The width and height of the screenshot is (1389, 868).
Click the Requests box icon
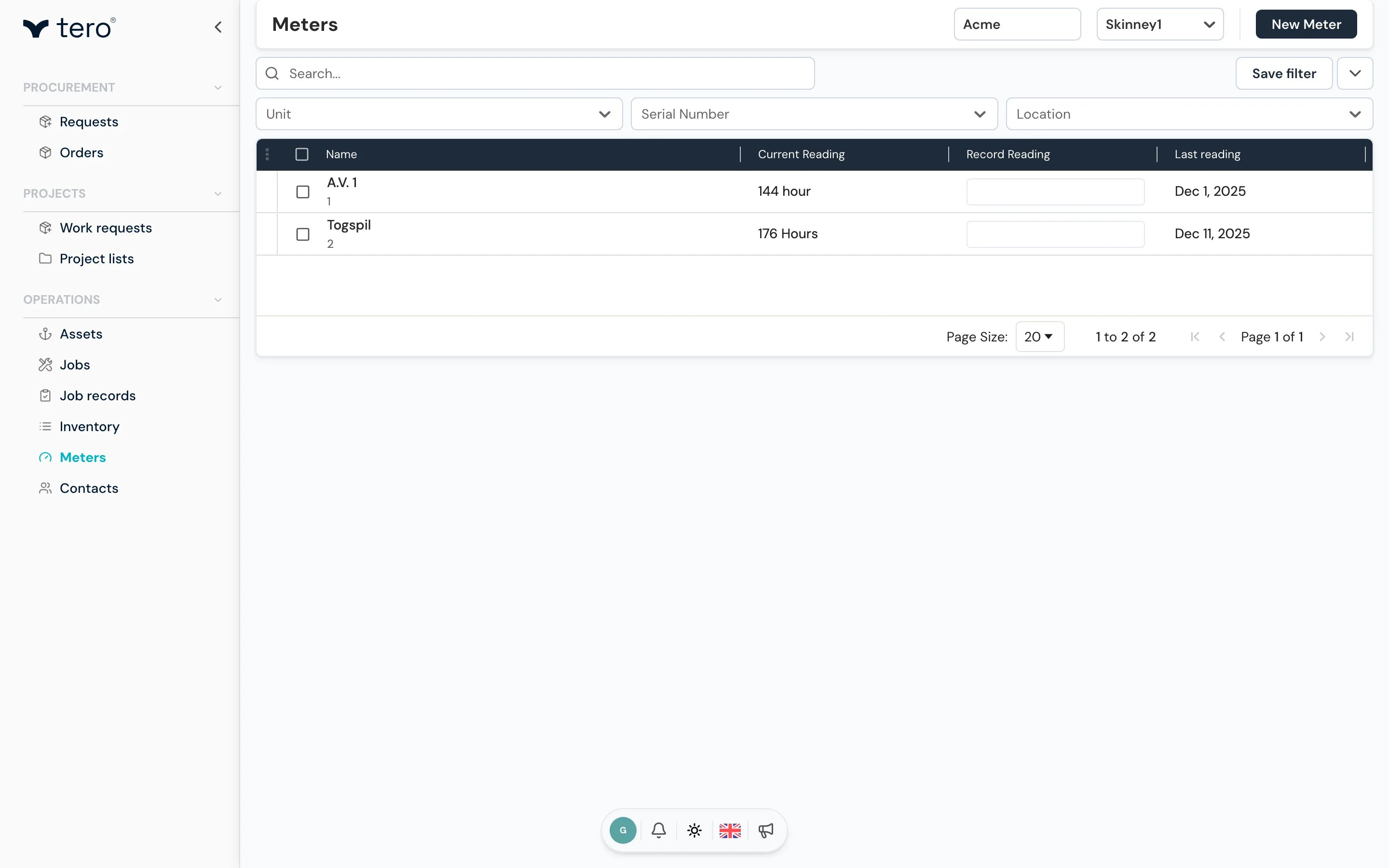(x=45, y=122)
